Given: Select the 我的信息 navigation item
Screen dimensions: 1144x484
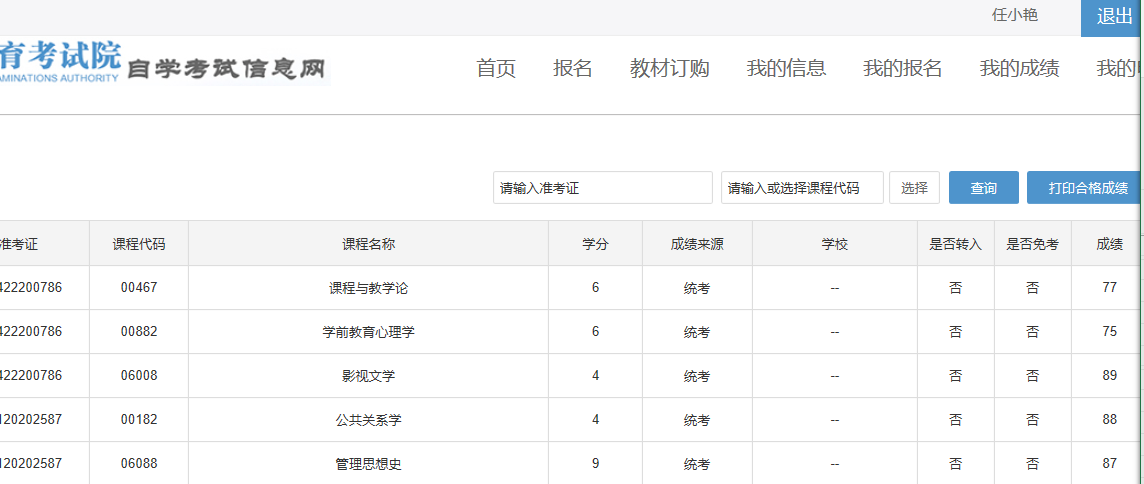Looking at the screenshot, I should click(786, 69).
